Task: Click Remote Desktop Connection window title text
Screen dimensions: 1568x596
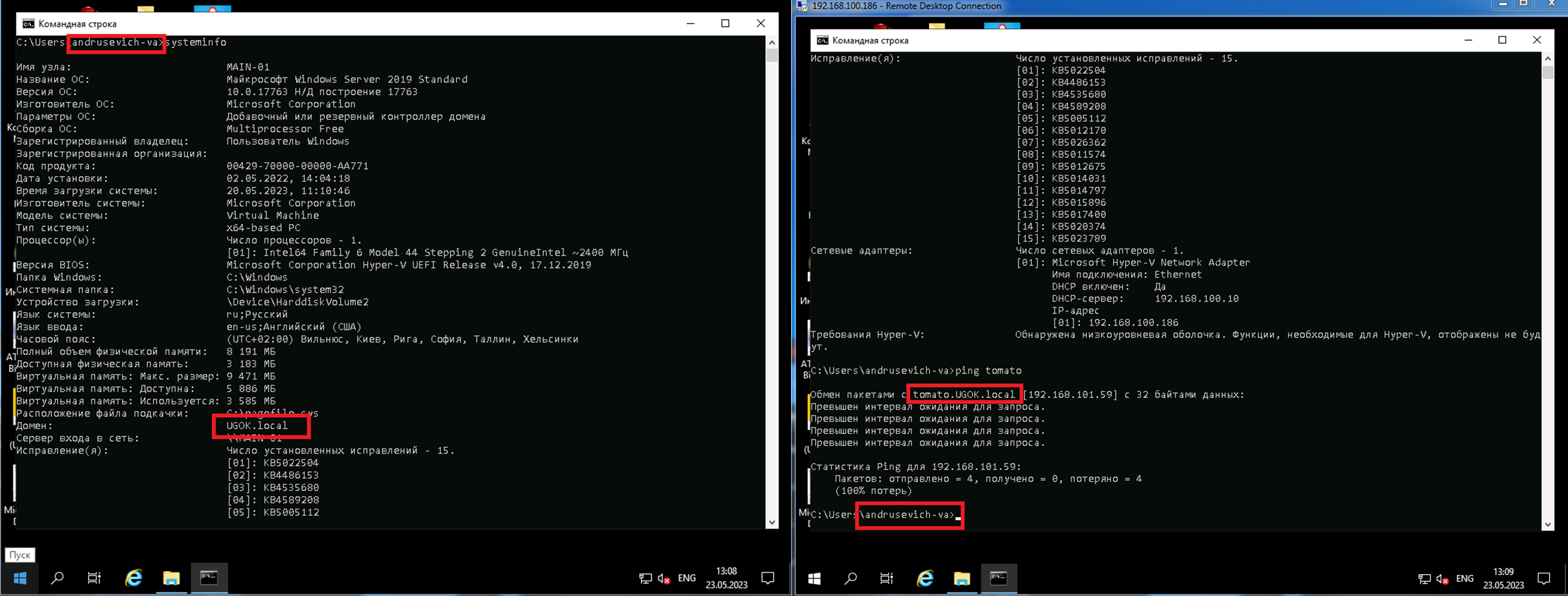Action: pyautogui.click(x=907, y=6)
